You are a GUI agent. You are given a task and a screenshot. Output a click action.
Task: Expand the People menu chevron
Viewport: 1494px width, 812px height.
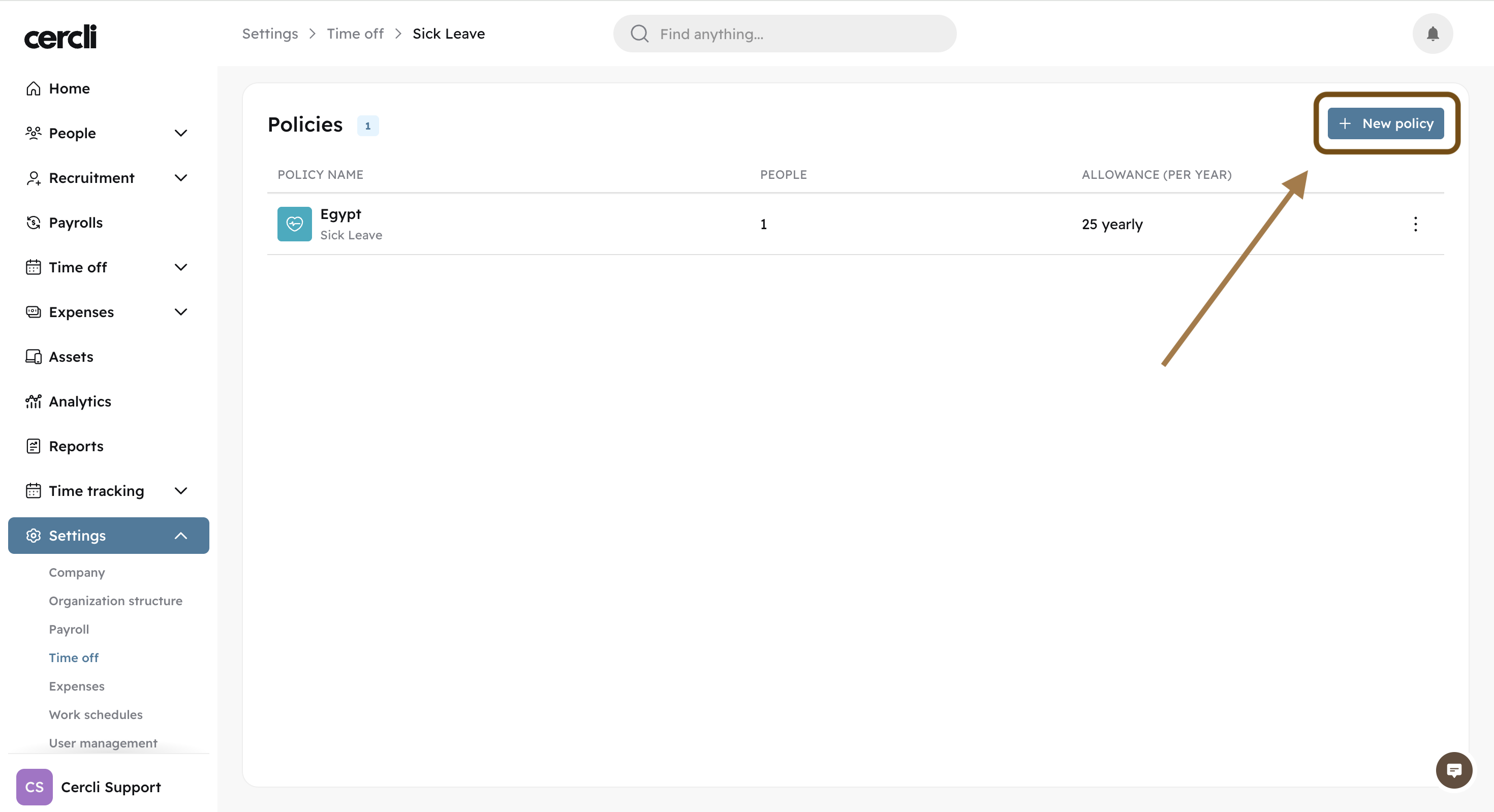[181, 134]
